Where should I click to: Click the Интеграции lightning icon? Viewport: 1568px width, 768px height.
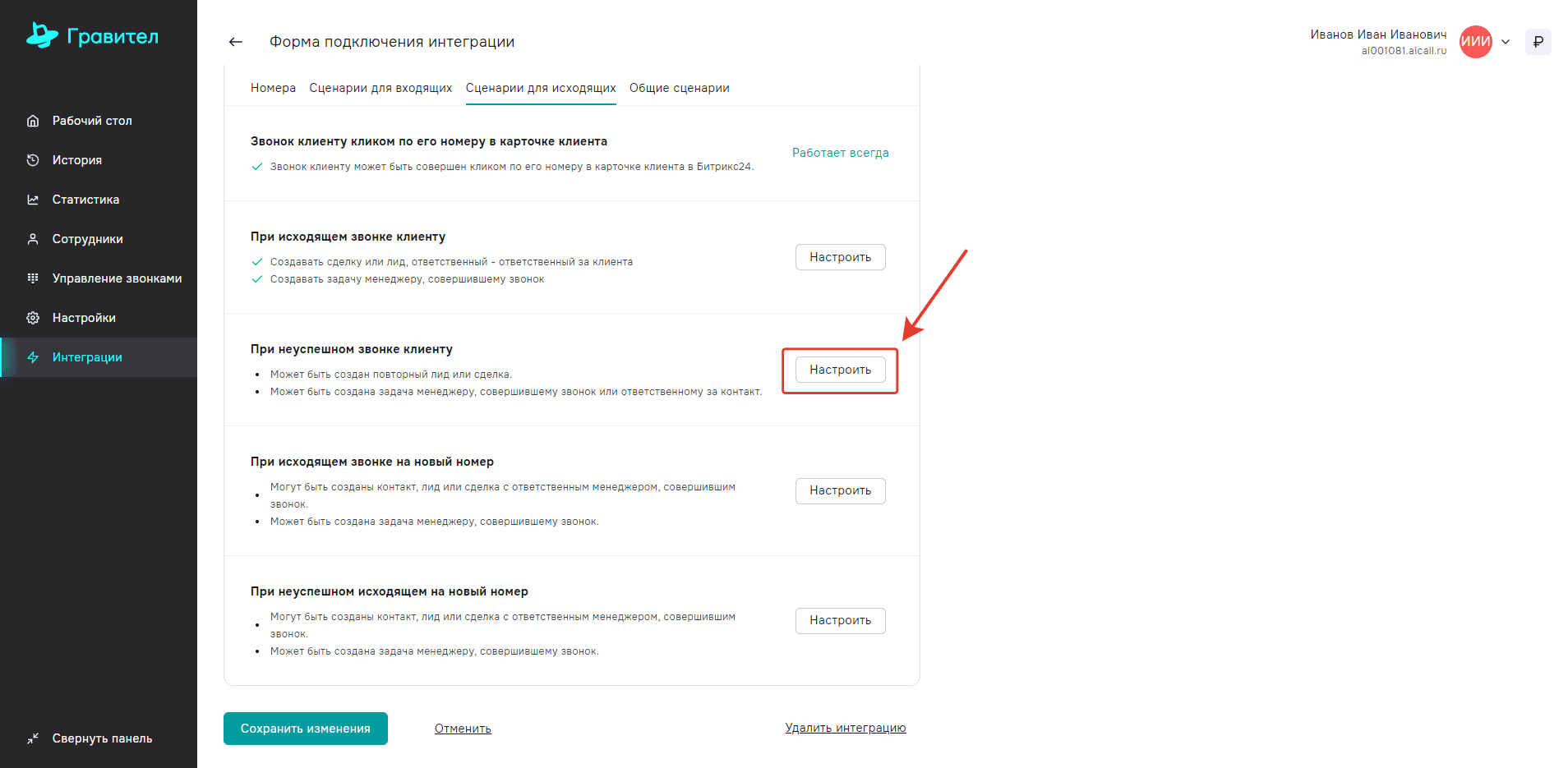pos(33,357)
